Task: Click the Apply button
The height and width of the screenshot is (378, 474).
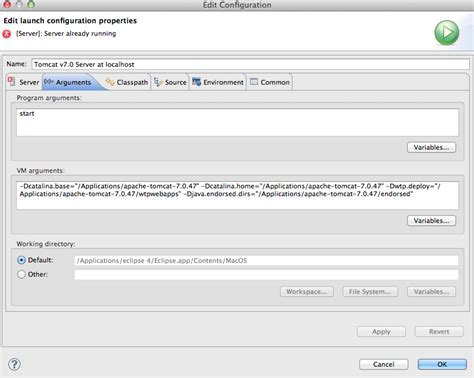Action: coord(381,332)
